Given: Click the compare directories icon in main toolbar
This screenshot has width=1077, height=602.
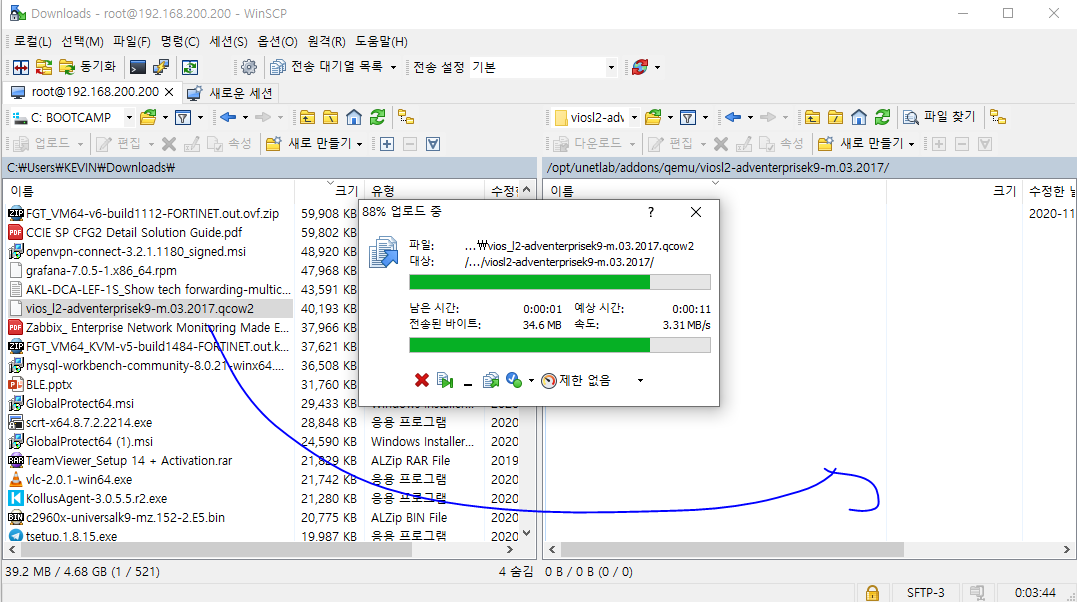Looking at the screenshot, I should point(21,67).
